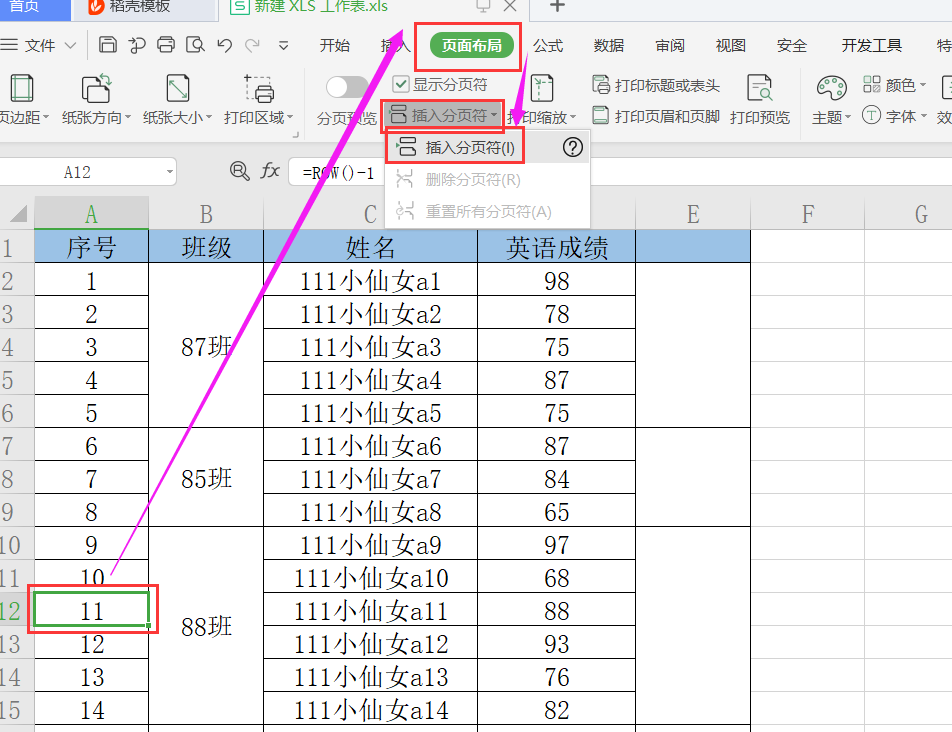Screen dimensions: 952x732
Task: Uncheck the 显示分页符 checkbox
Action: point(401,84)
